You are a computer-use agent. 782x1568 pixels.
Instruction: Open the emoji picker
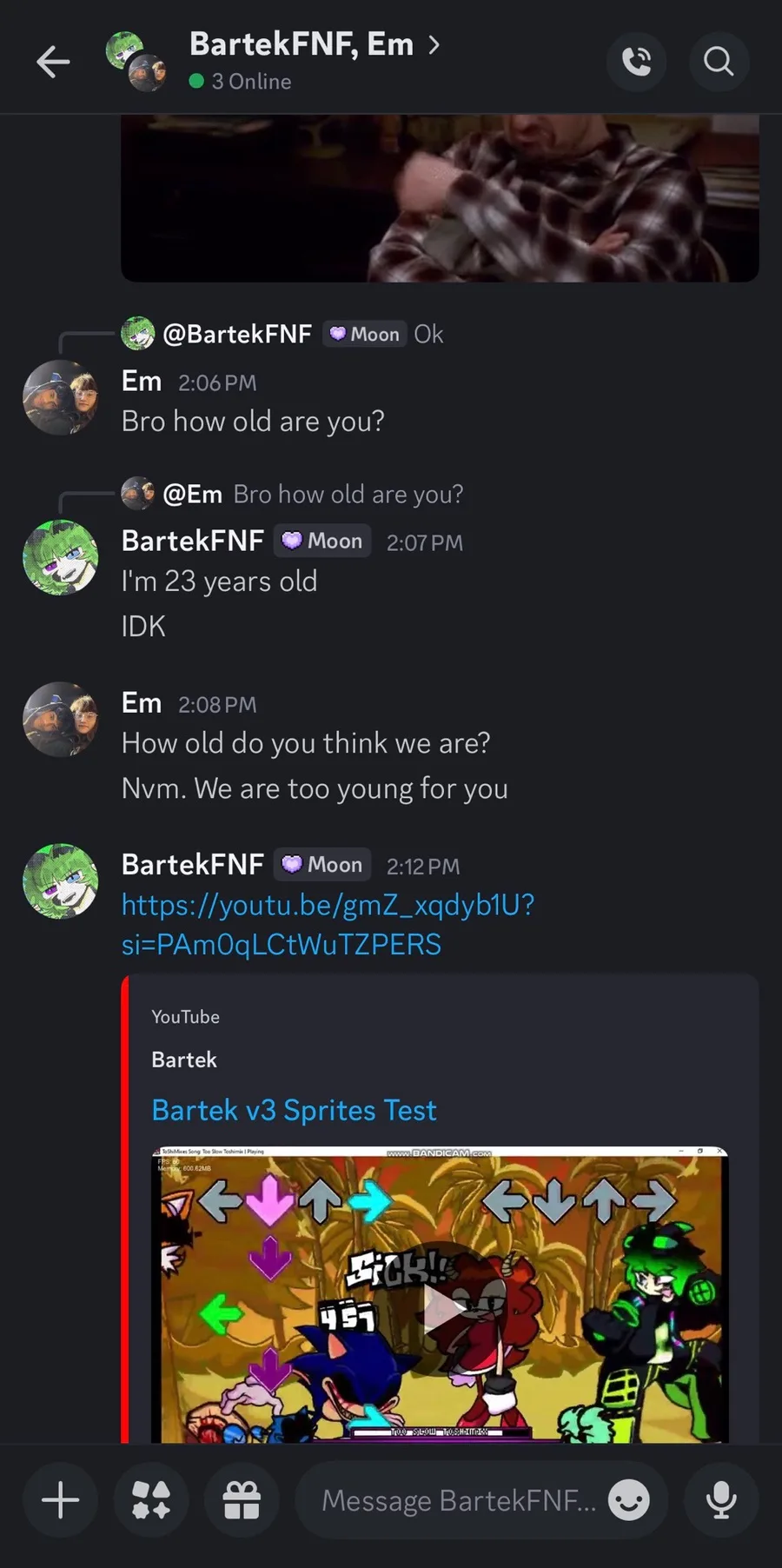pos(628,1499)
